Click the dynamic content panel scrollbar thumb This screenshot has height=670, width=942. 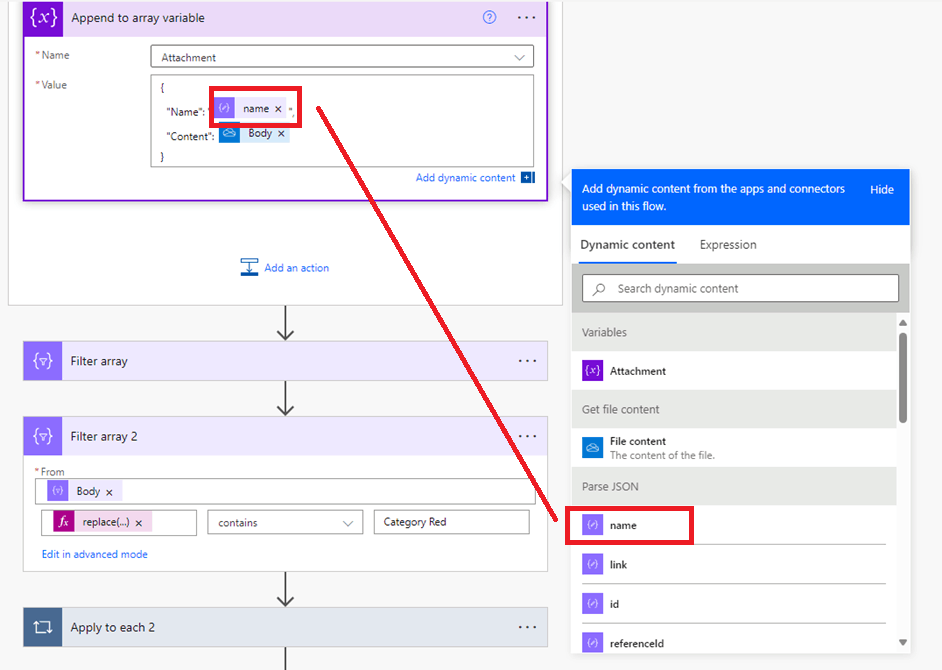point(902,377)
